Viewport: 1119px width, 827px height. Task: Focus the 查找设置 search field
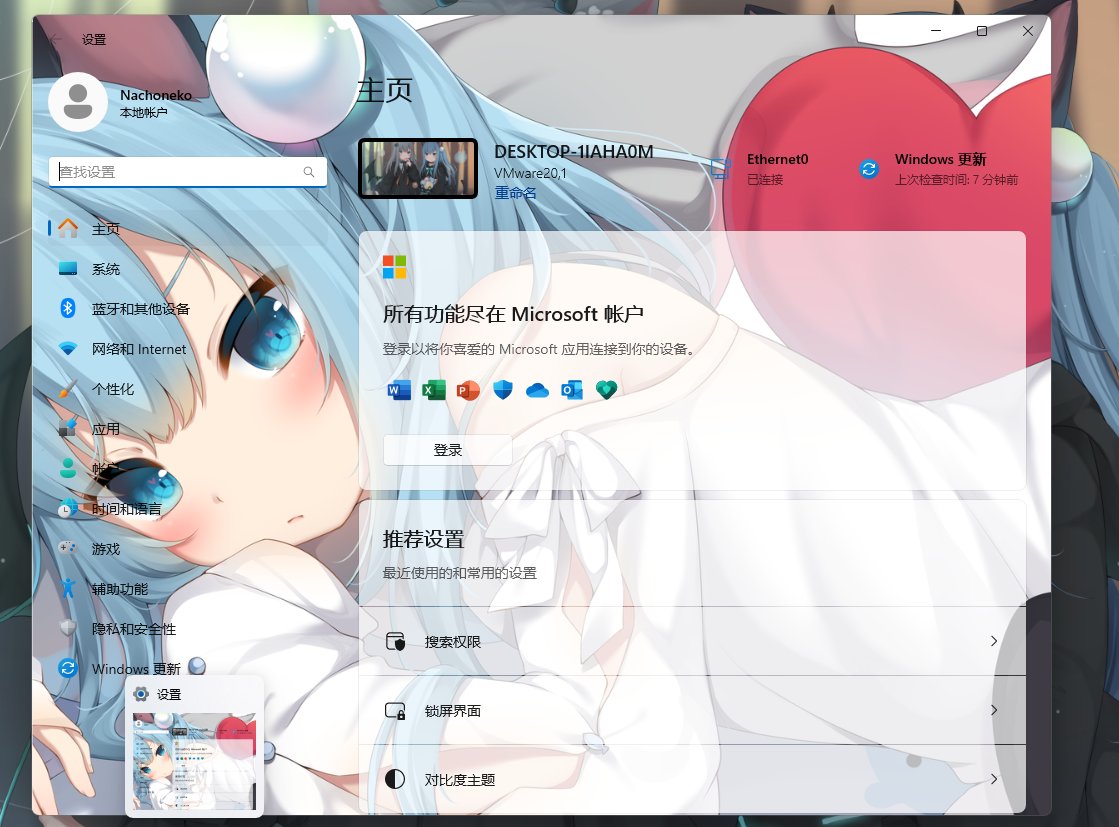[x=188, y=172]
